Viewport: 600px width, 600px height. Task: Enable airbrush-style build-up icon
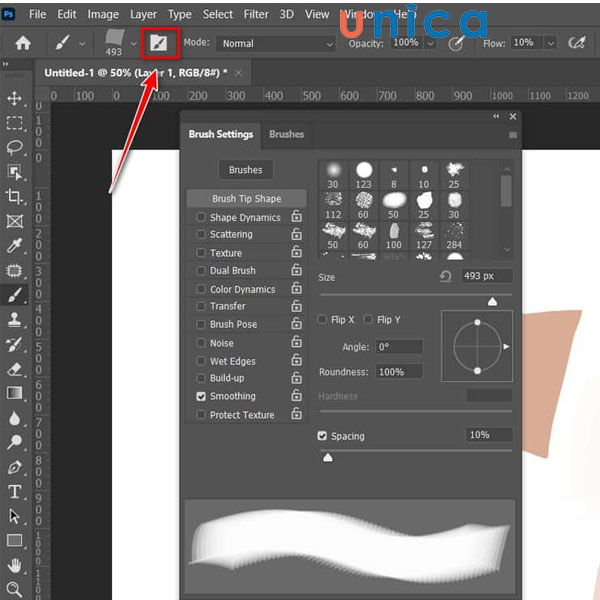click(x=577, y=42)
